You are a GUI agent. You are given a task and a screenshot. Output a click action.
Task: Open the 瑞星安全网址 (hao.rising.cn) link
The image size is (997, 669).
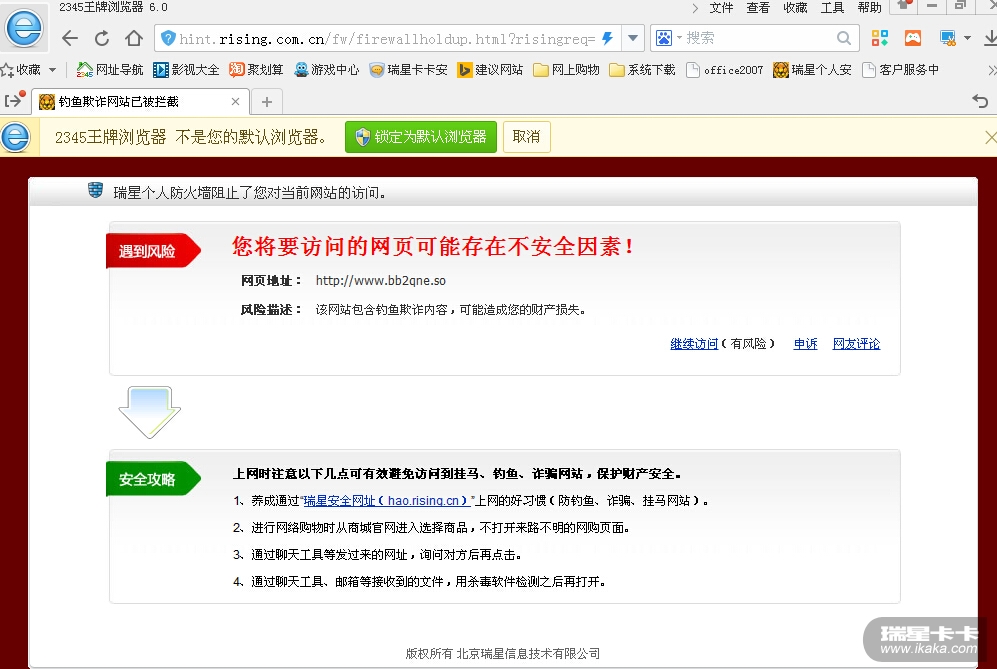[387, 501]
